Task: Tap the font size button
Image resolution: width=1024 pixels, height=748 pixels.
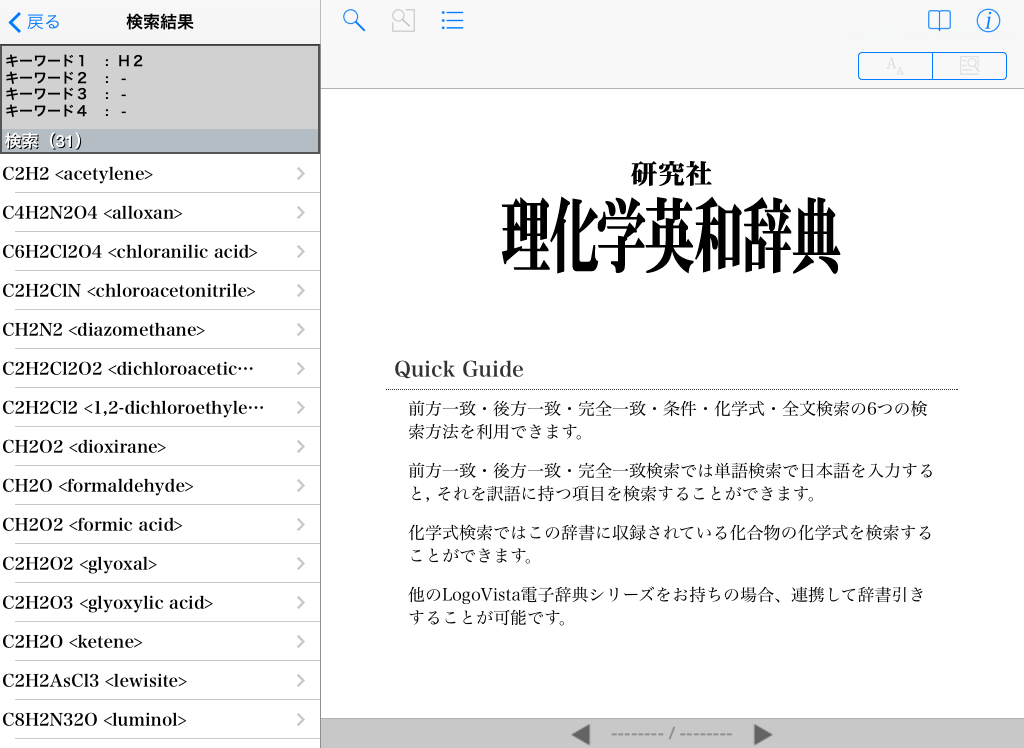Action: pos(895,66)
